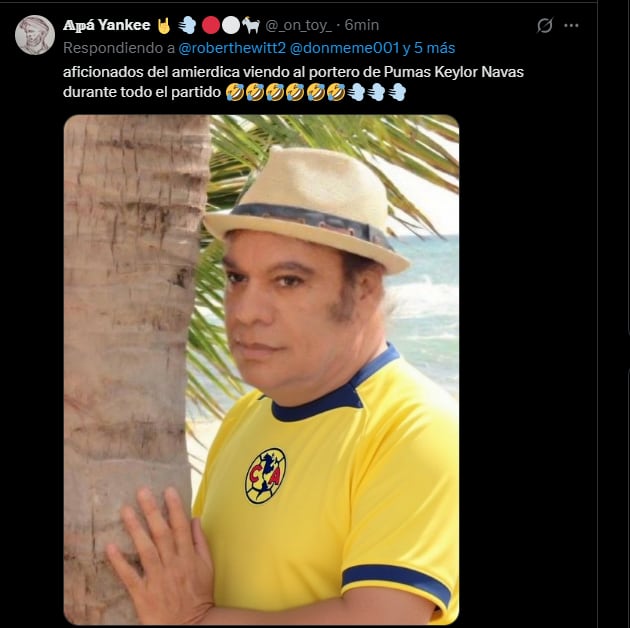Click the display name Apá Yankee

pyautogui.click(x=104, y=25)
